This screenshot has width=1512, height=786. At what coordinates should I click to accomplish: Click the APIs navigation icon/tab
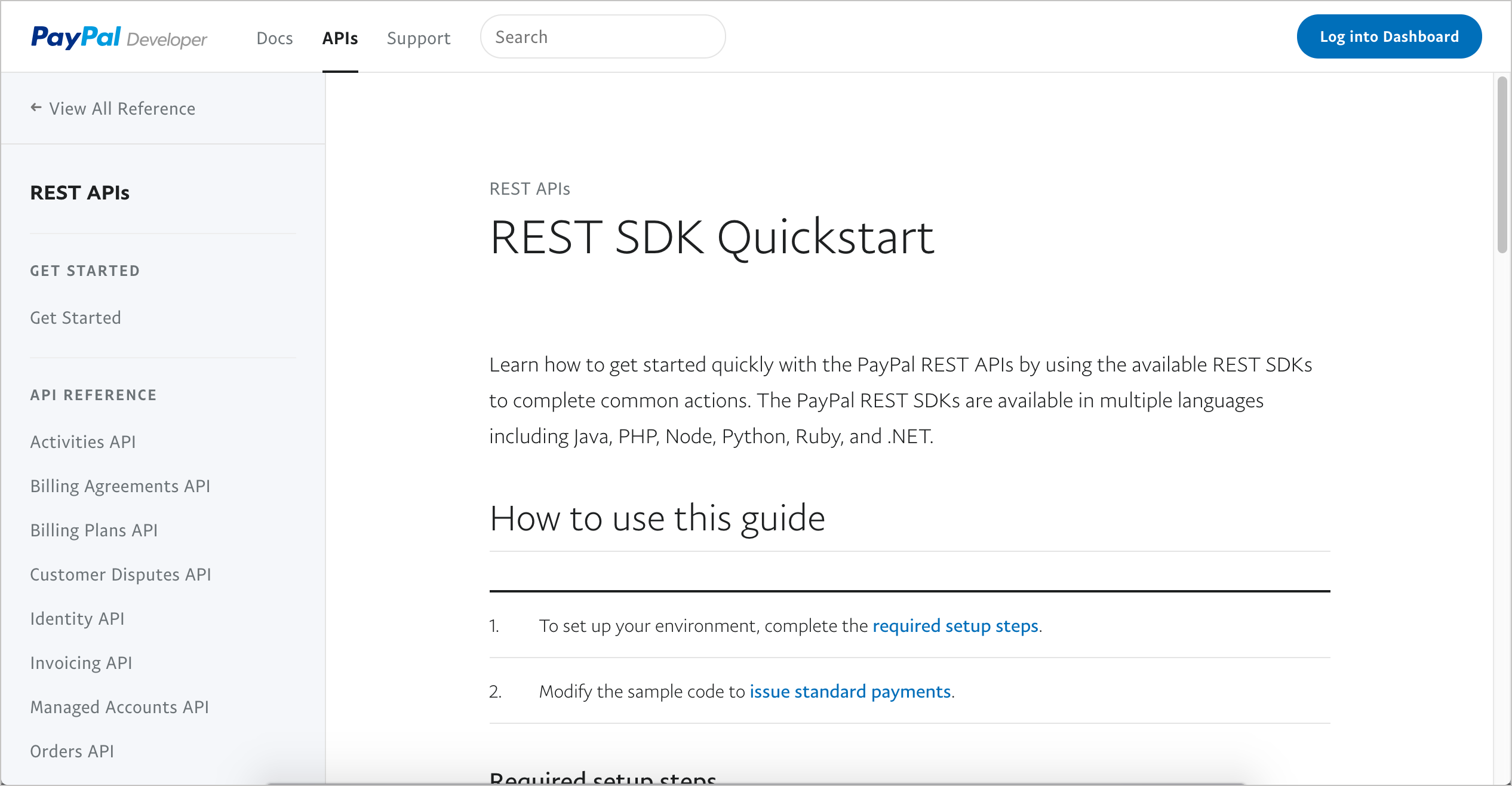click(341, 38)
